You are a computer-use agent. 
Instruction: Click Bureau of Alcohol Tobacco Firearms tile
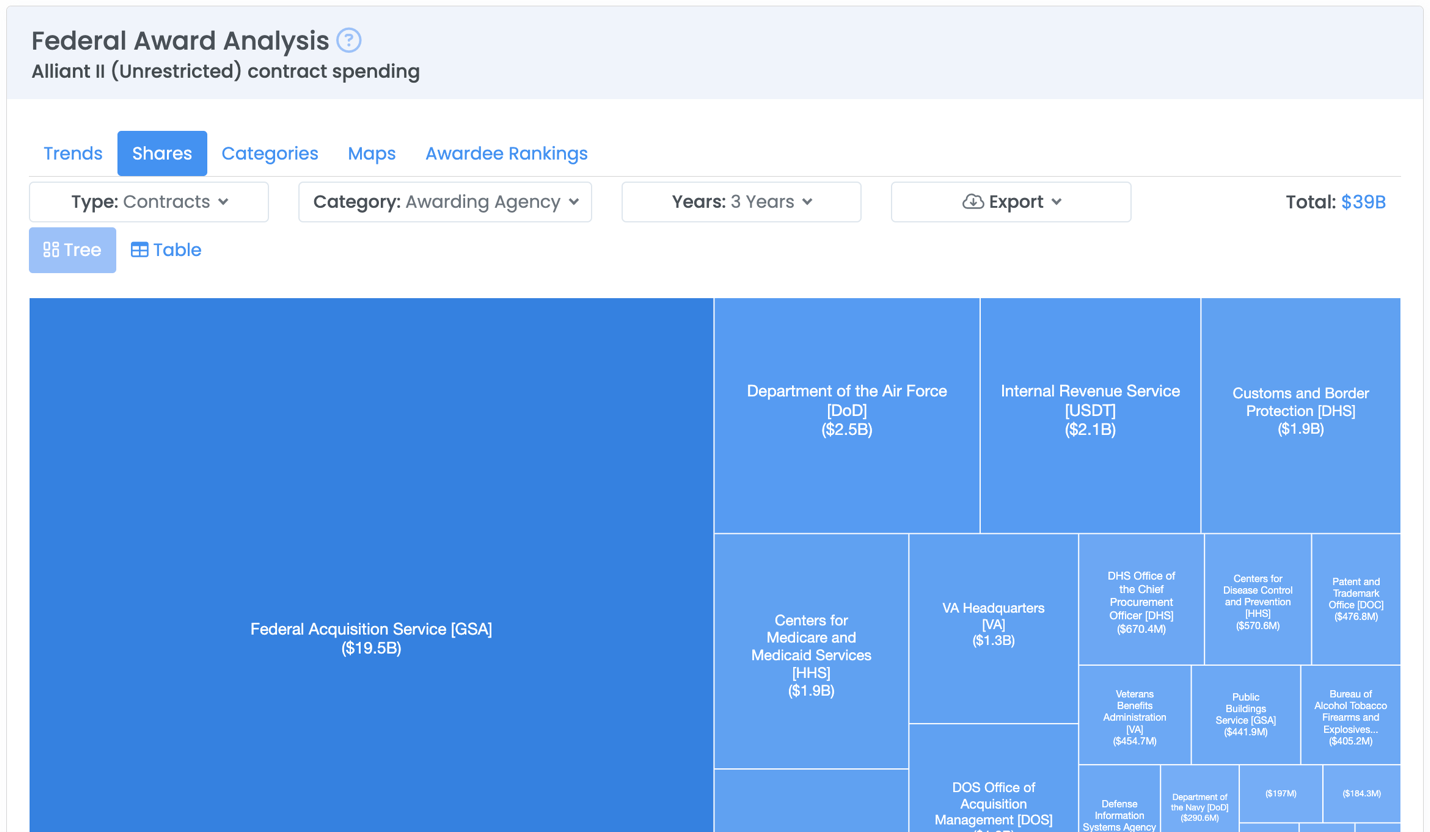1351,715
